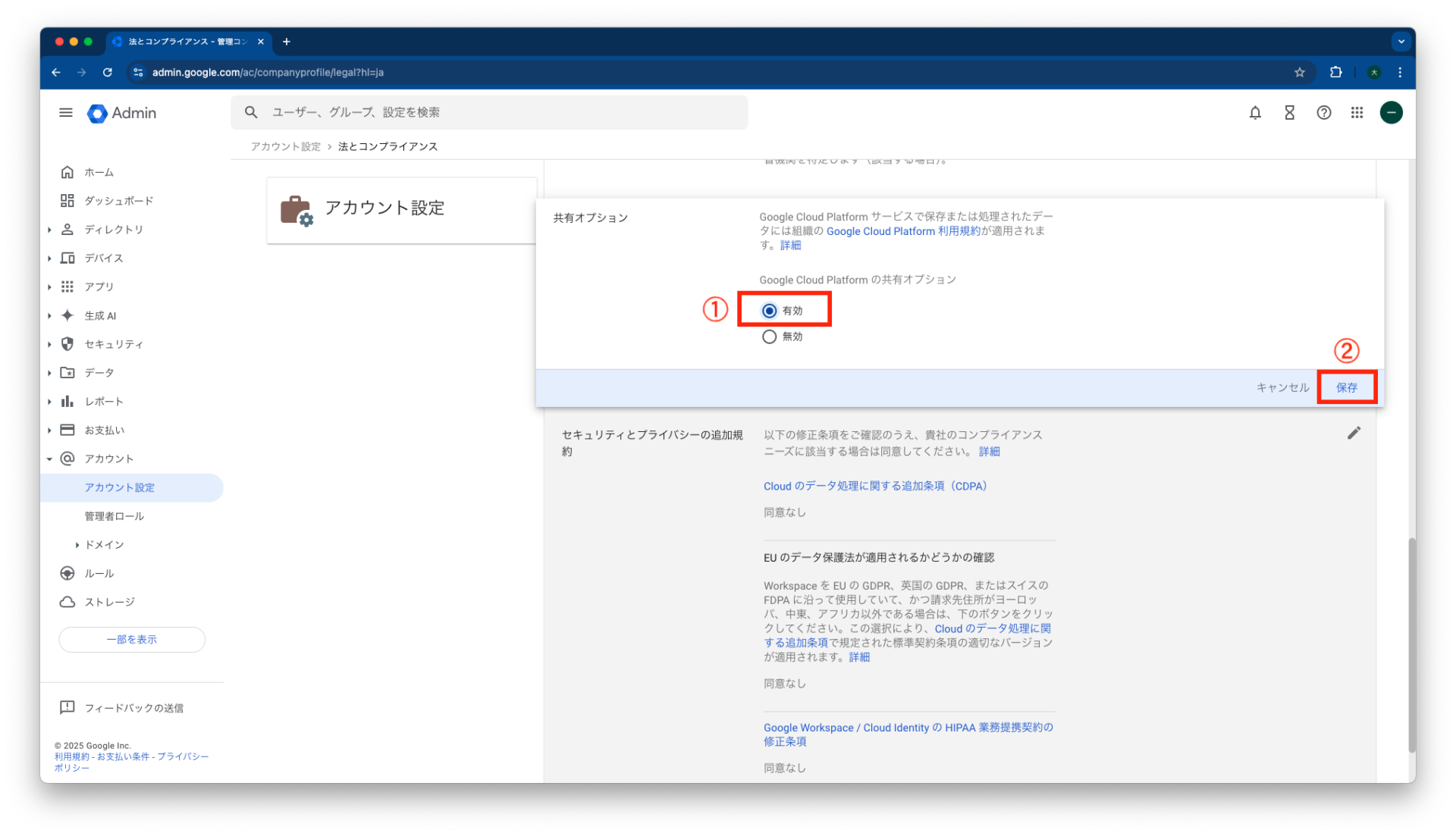Click the page vertical scrollbar
Viewport: 1456px width, 836px height.
pos(1411,644)
